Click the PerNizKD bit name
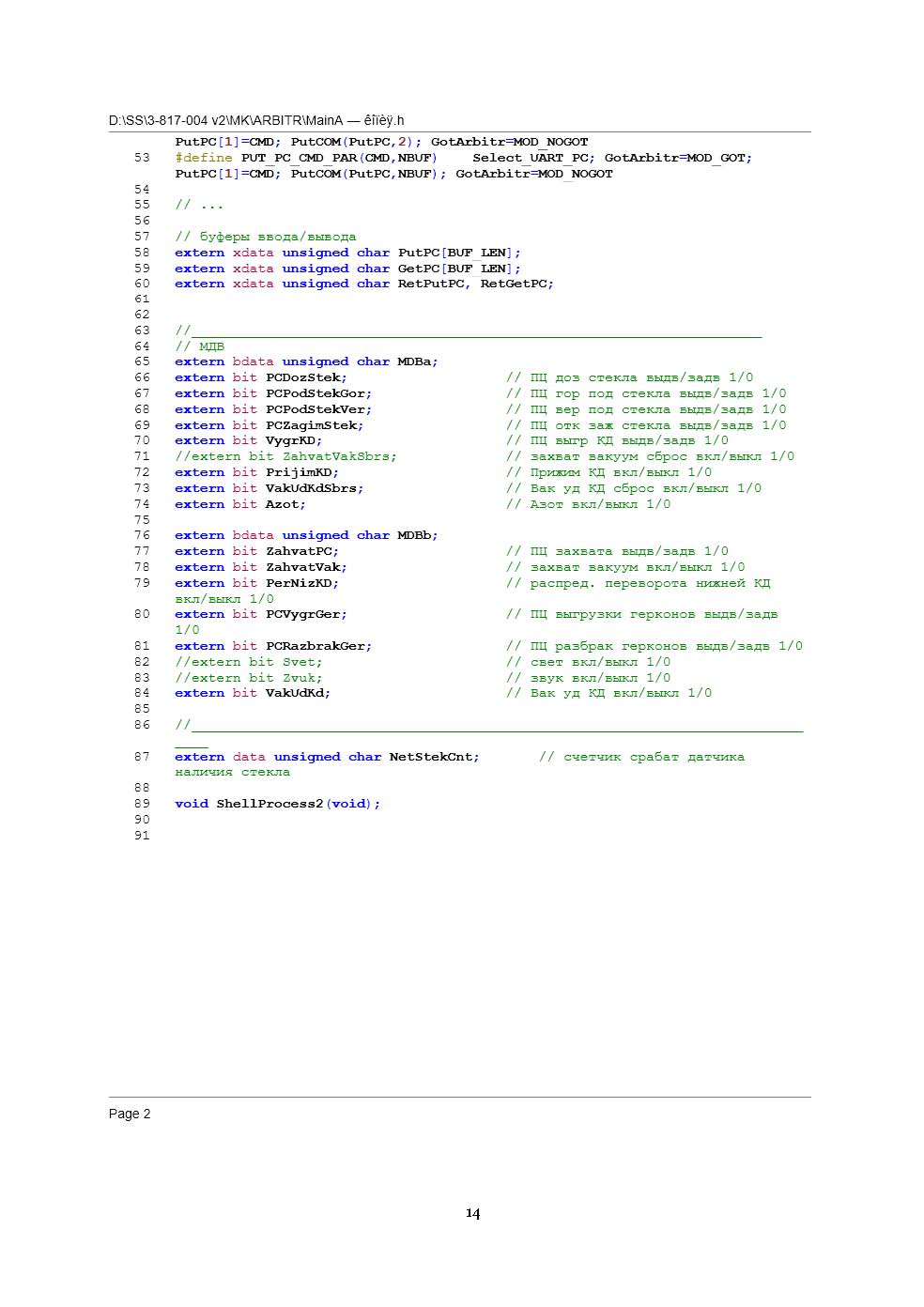The image size is (924, 1307). (x=299, y=583)
